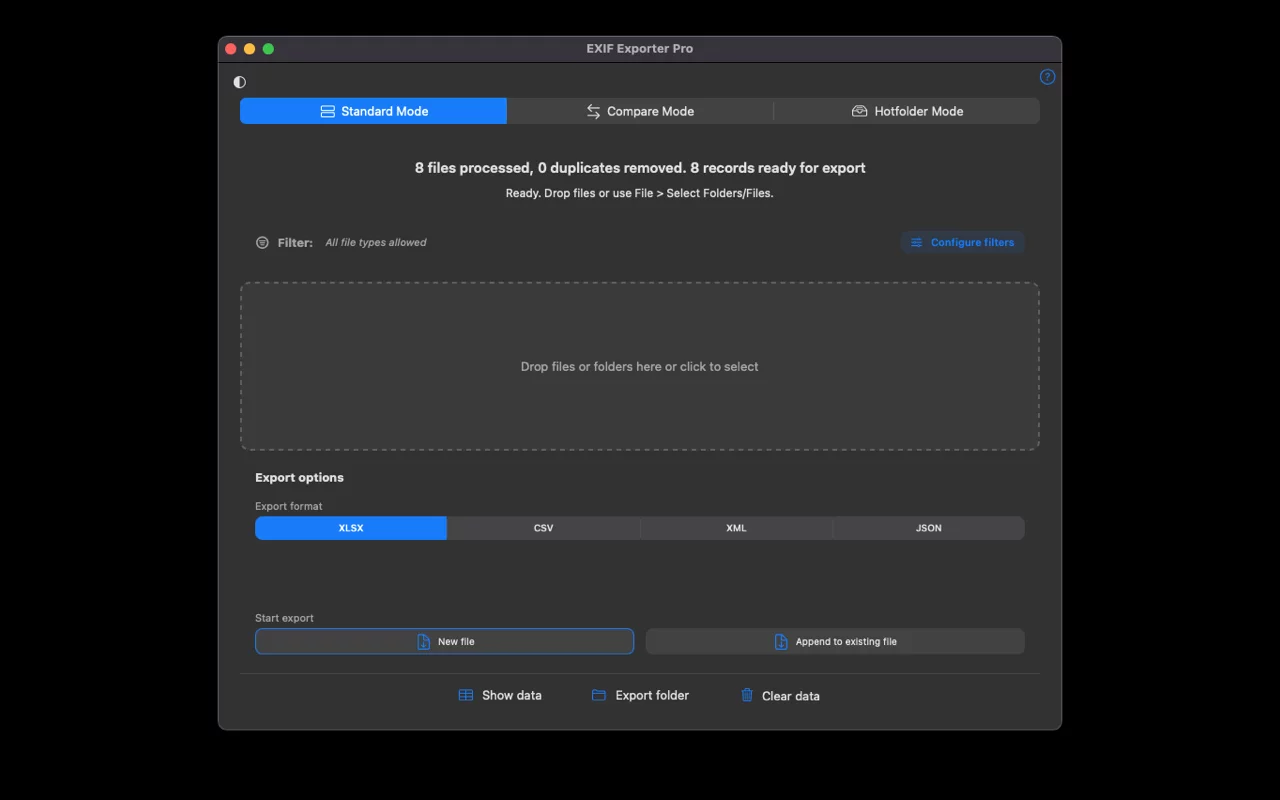Click the drop zone to select files
This screenshot has height=800, width=1280.
point(639,366)
